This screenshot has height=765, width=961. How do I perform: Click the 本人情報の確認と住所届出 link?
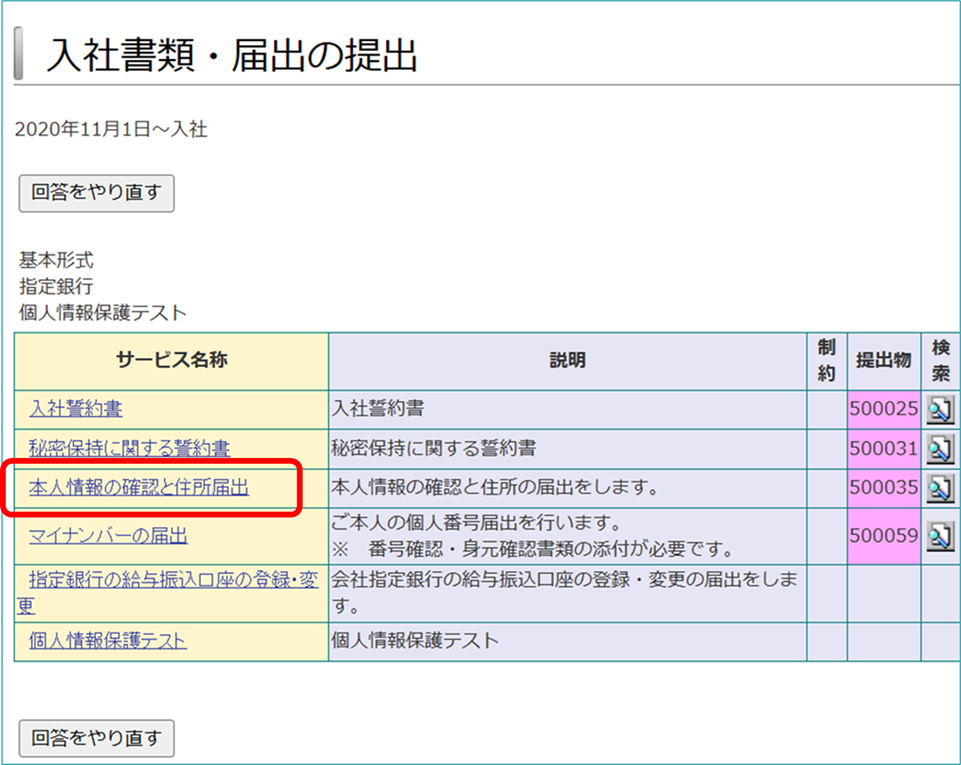(x=139, y=488)
